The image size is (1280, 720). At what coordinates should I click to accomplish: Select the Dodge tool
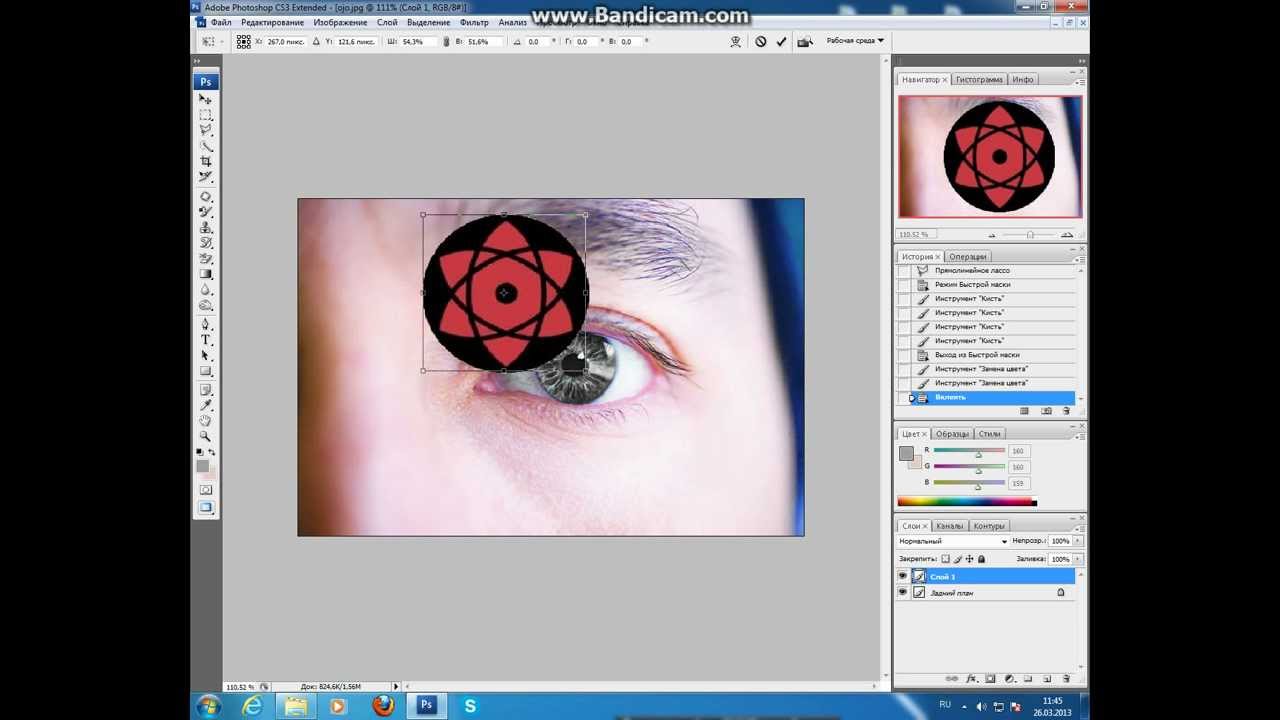(206, 305)
